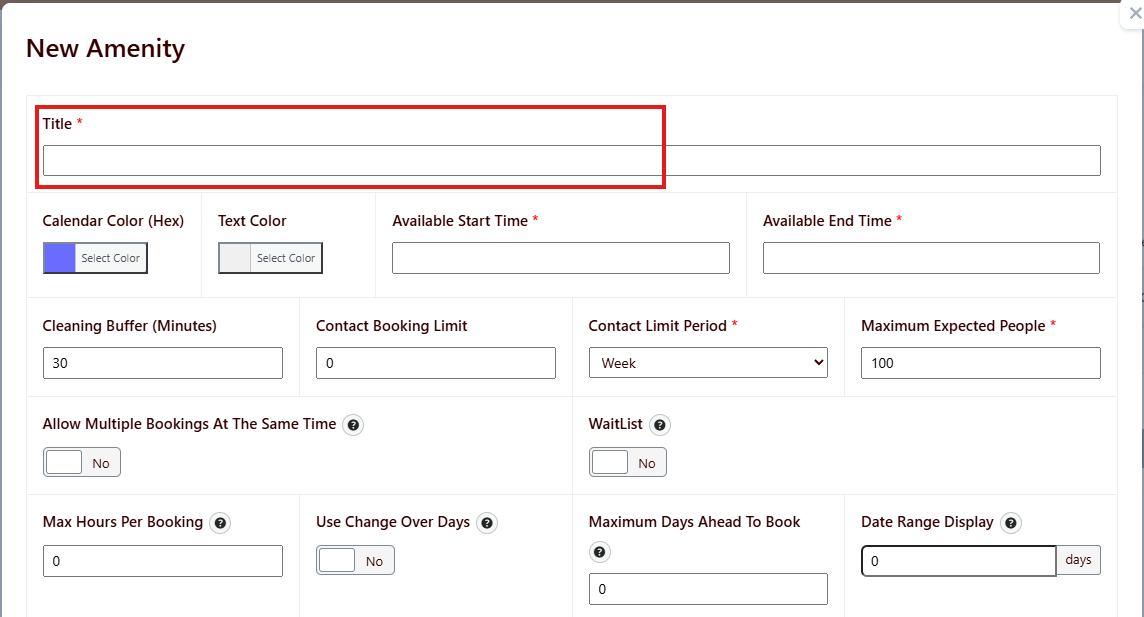Click help icon beside Allow Multiple Bookings
The height and width of the screenshot is (617, 1144).
[x=353, y=425]
